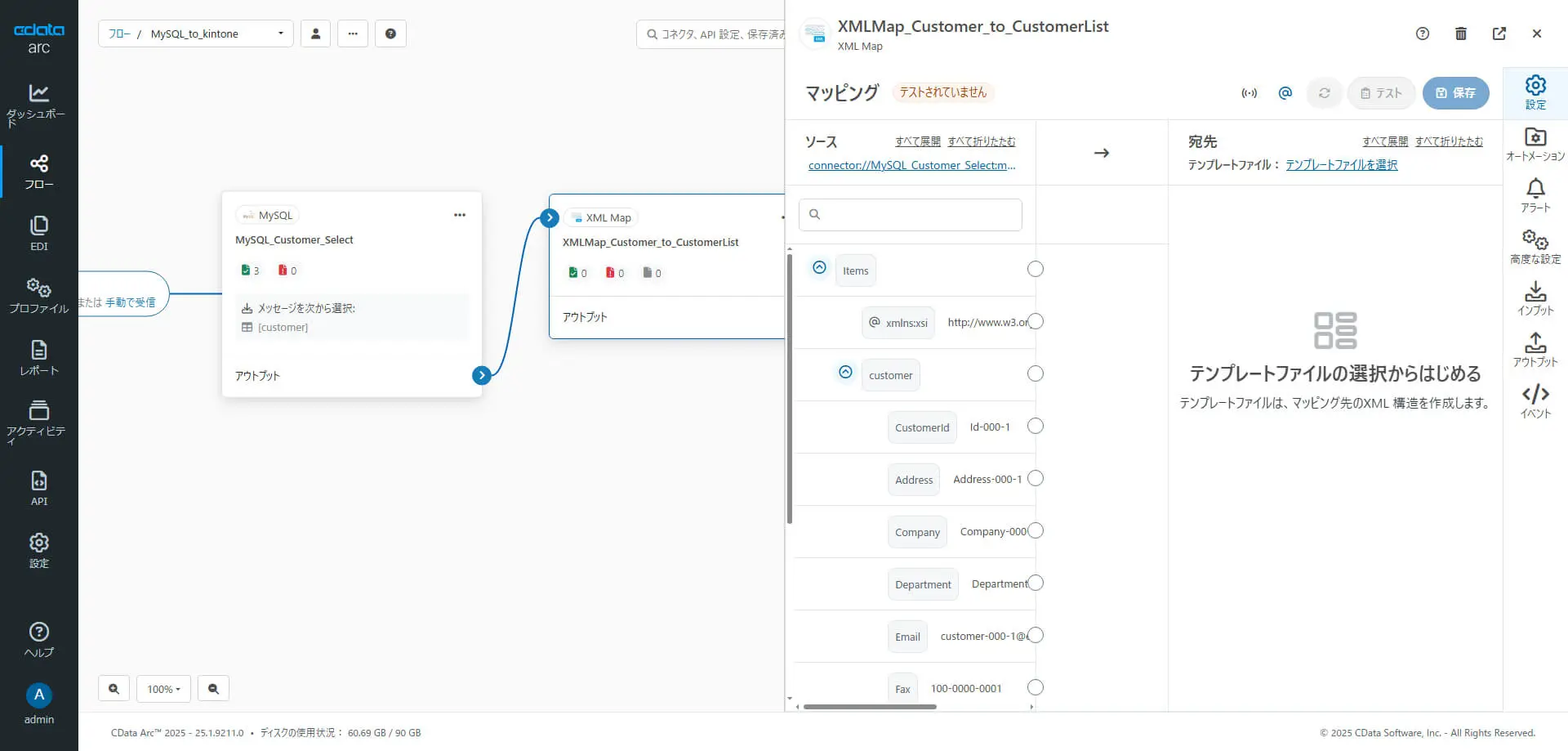Zoom out the flow canvas

[213, 689]
